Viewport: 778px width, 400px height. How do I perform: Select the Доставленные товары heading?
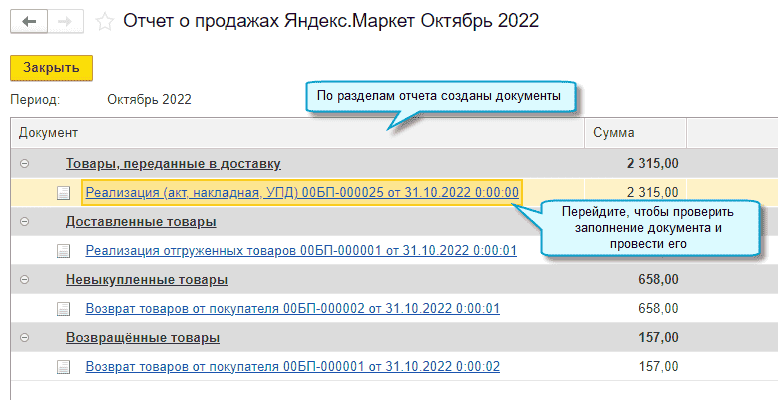(x=141, y=221)
